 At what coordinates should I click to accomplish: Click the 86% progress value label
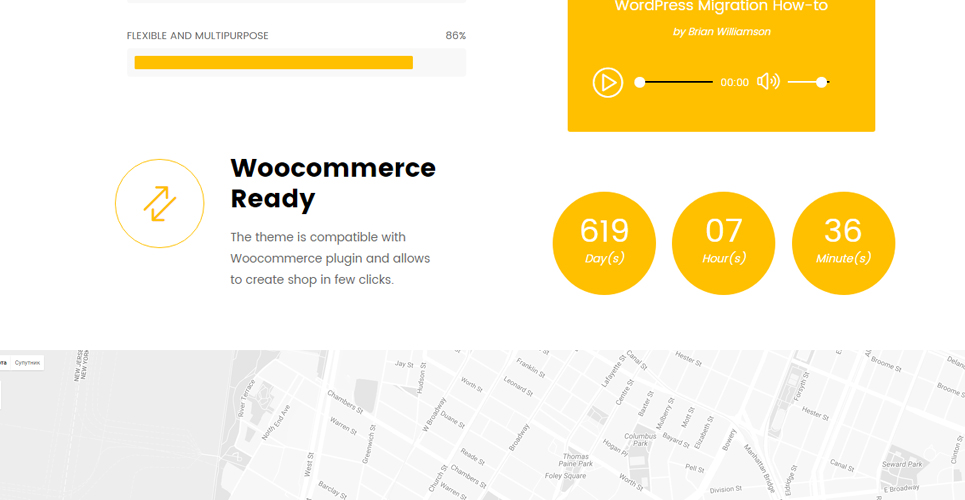click(455, 36)
